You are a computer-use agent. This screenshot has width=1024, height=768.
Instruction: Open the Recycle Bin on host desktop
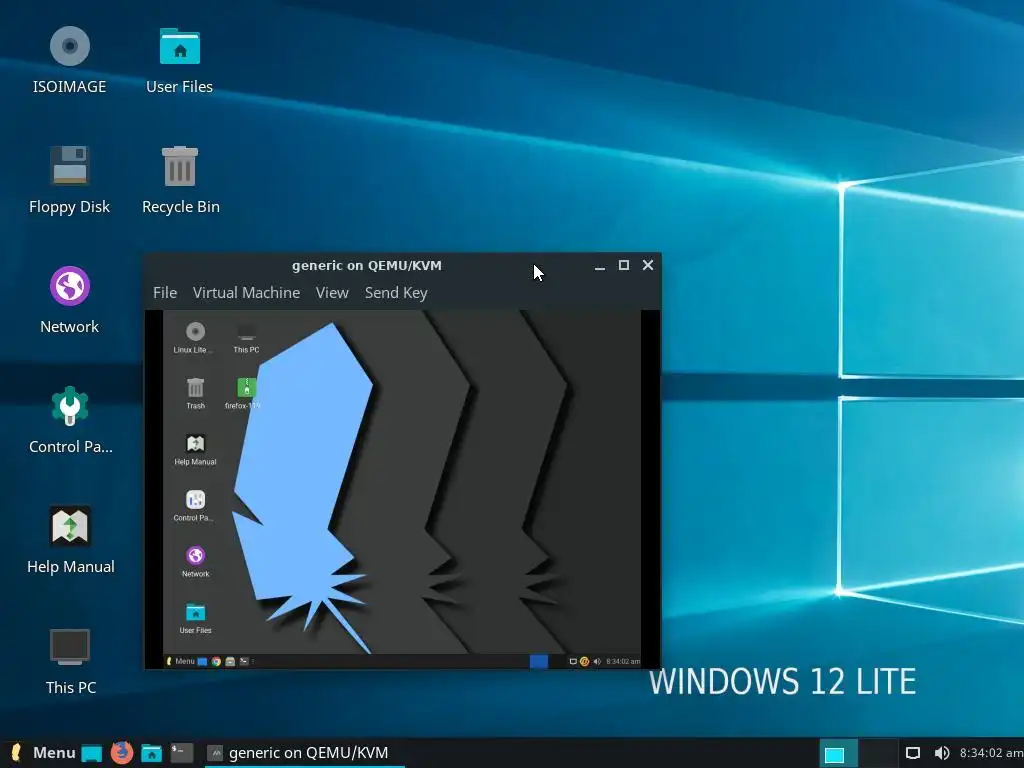pyautogui.click(x=180, y=166)
